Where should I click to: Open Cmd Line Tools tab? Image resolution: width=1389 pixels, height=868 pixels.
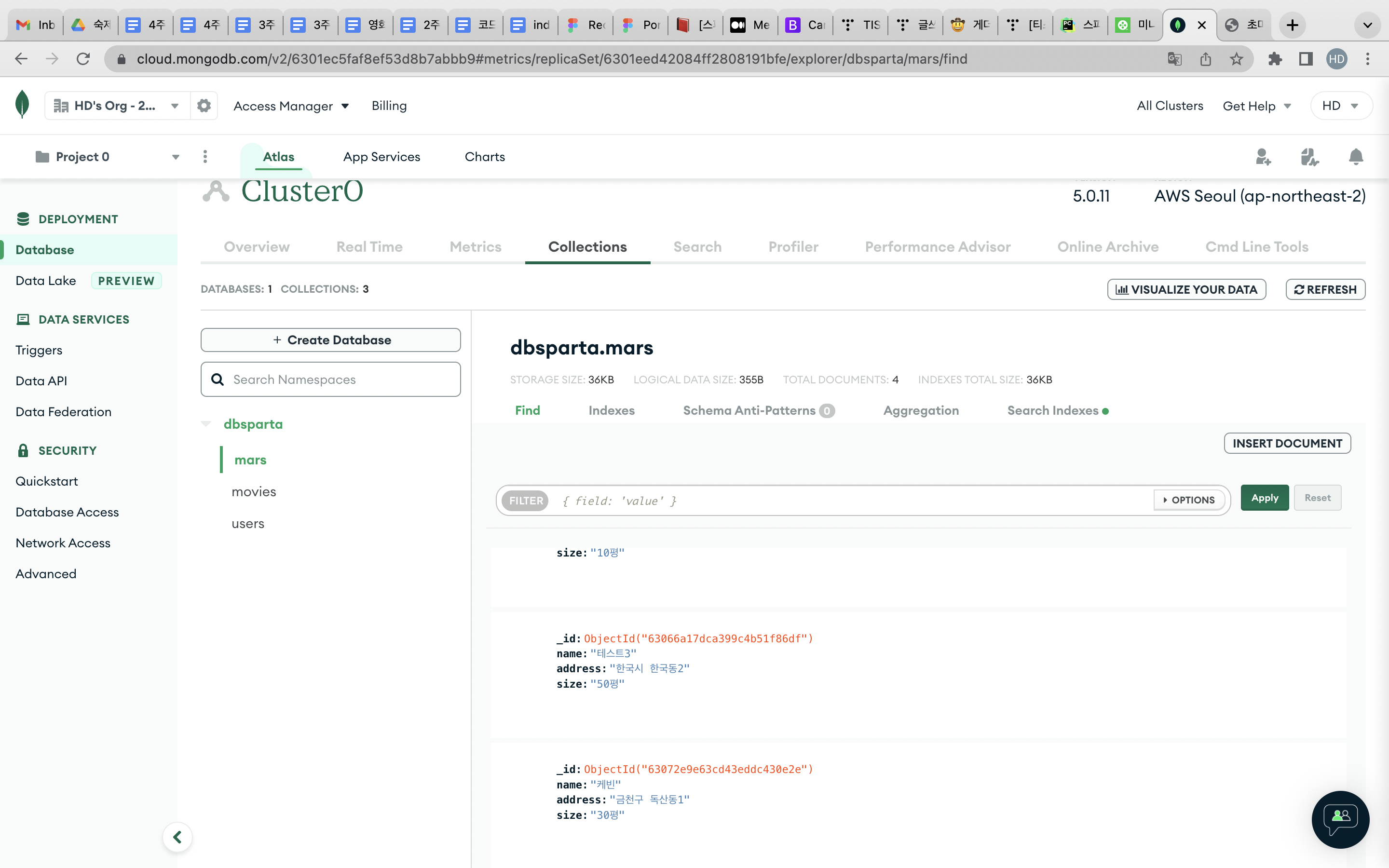pos(1257,247)
